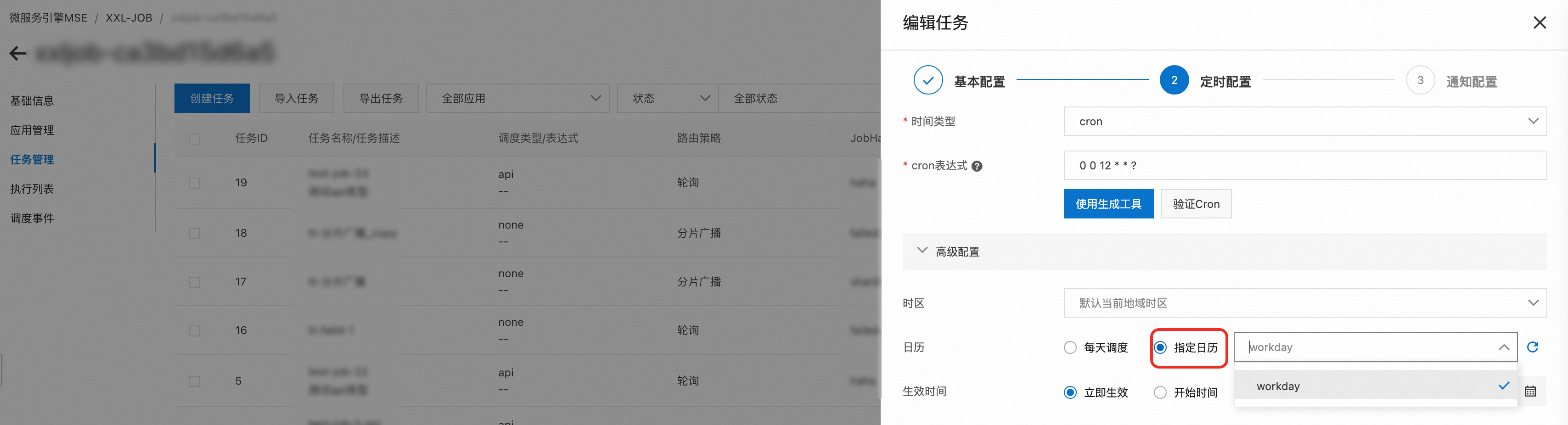This screenshot has width=1568, height=425.
Task: Click 路由策略 column header
Action: coord(699,138)
